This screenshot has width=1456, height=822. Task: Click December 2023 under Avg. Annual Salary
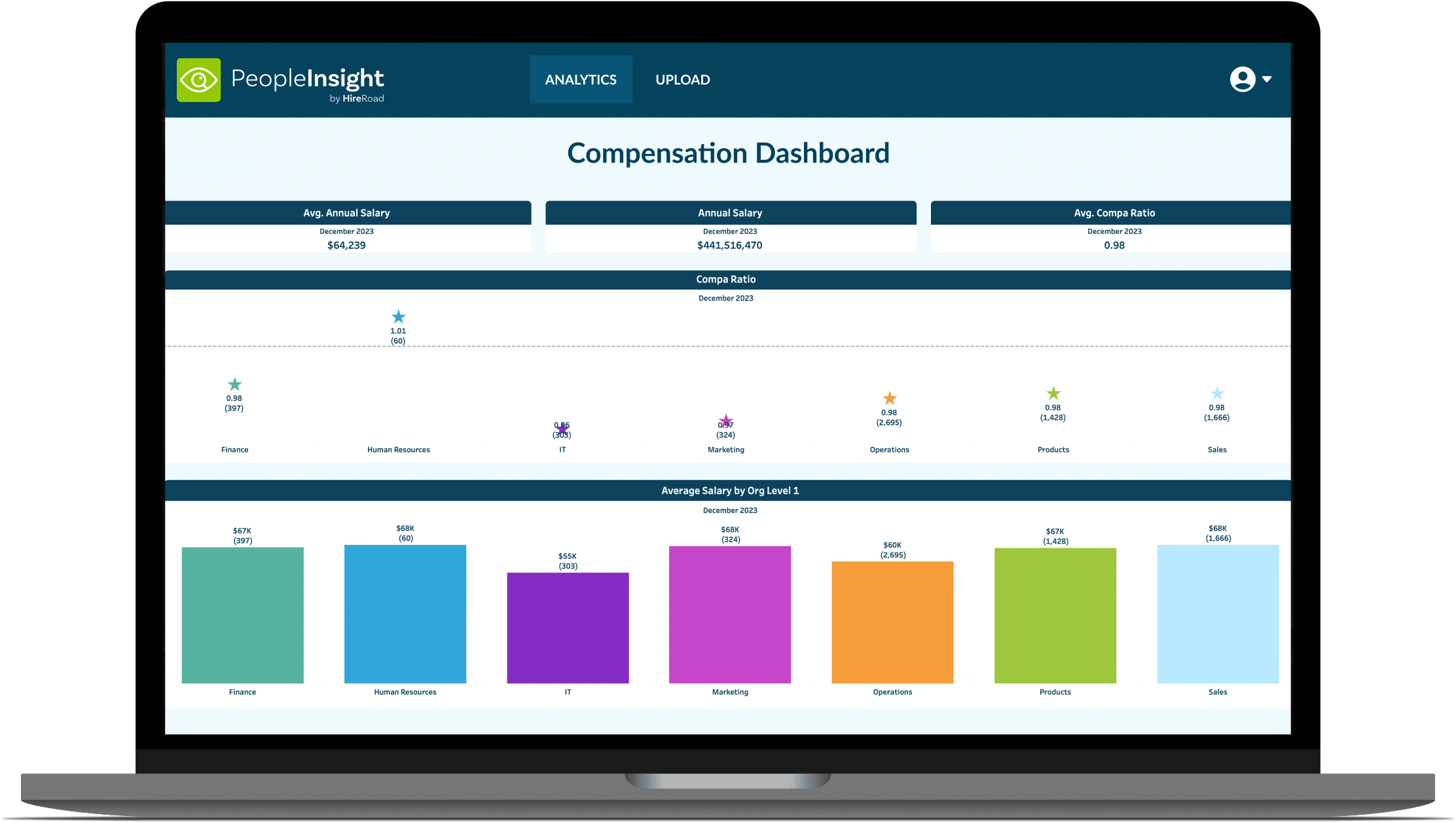[x=346, y=231]
